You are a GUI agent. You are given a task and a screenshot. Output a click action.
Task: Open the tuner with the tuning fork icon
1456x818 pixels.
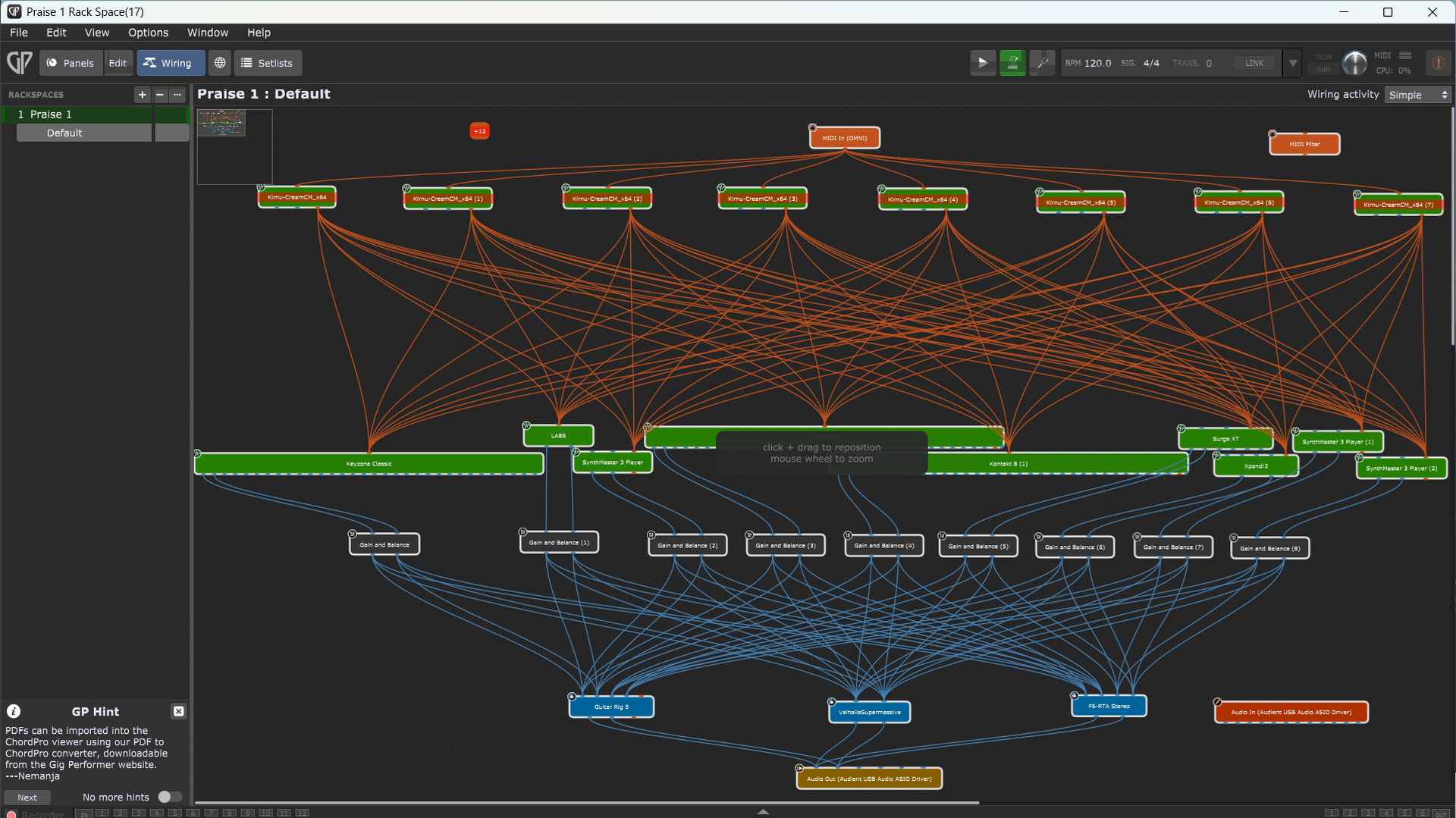[x=1042, y=63]
